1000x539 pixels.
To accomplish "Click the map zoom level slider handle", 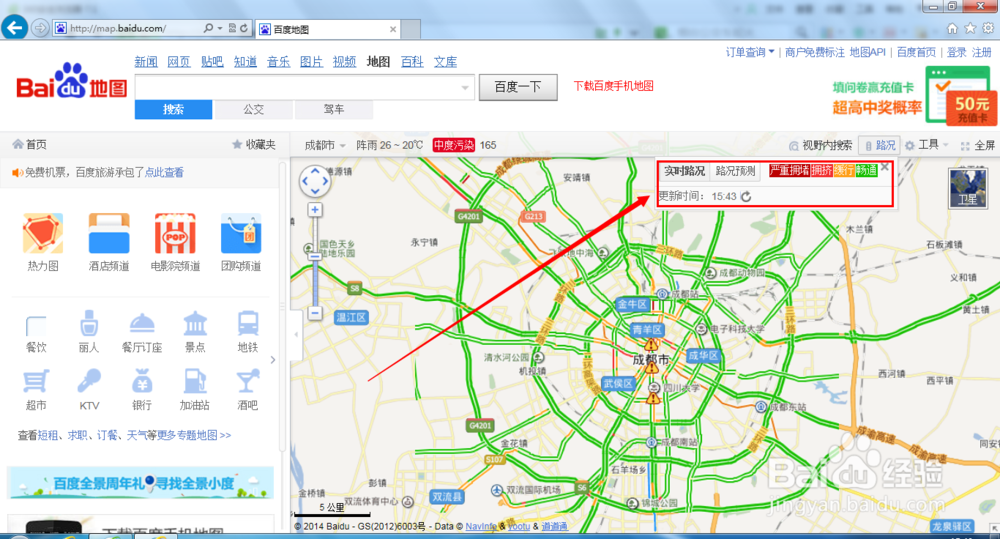I will (315, 256).
